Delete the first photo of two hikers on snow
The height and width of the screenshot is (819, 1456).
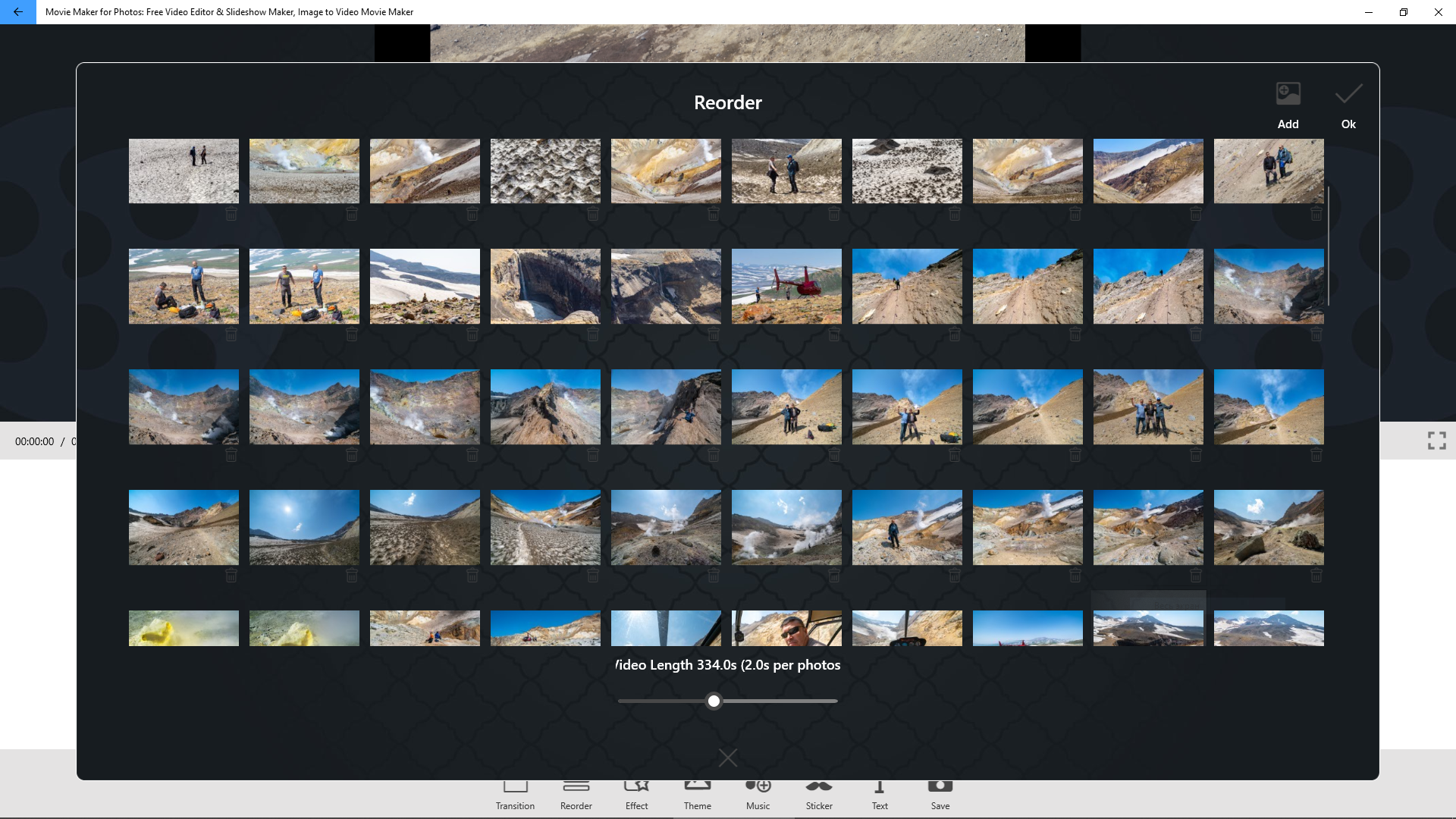(x=231, y=215)
